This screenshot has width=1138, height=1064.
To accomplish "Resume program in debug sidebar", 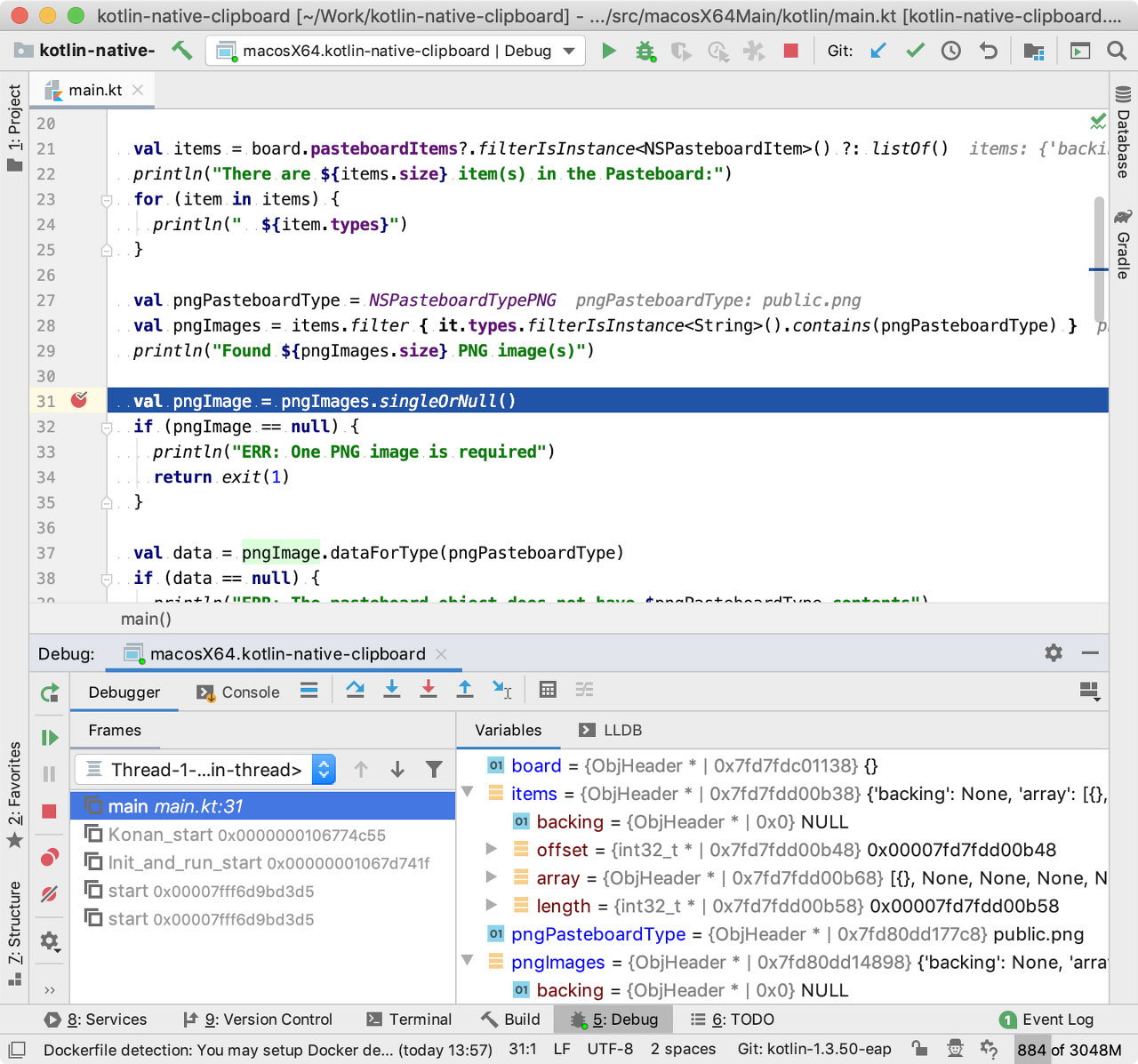I will [x=50, y=738].
